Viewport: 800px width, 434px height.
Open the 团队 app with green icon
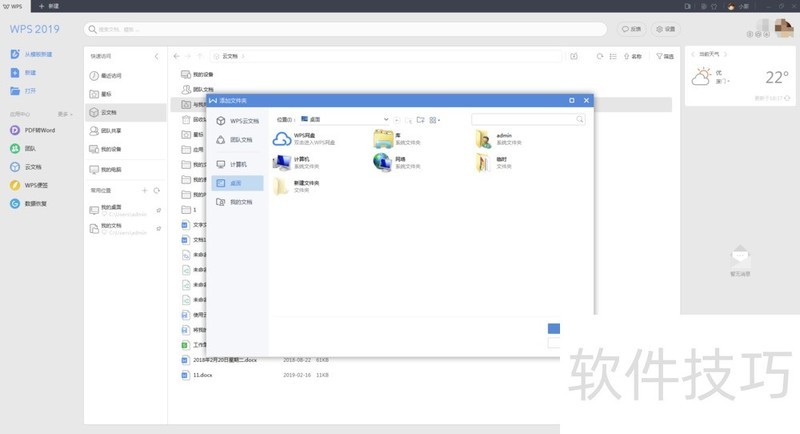(23, 148)
